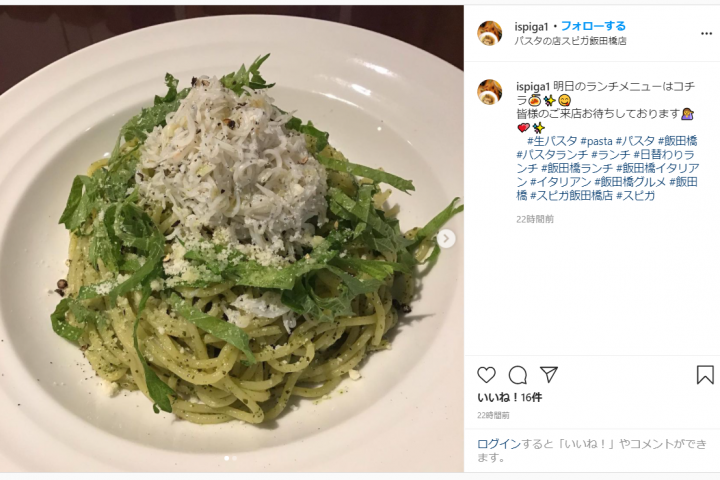Image resolution: width=720 pixels, height=480 pixels.
Task: Follow ispiga1 using フォローする
Action: coord(593,26)
